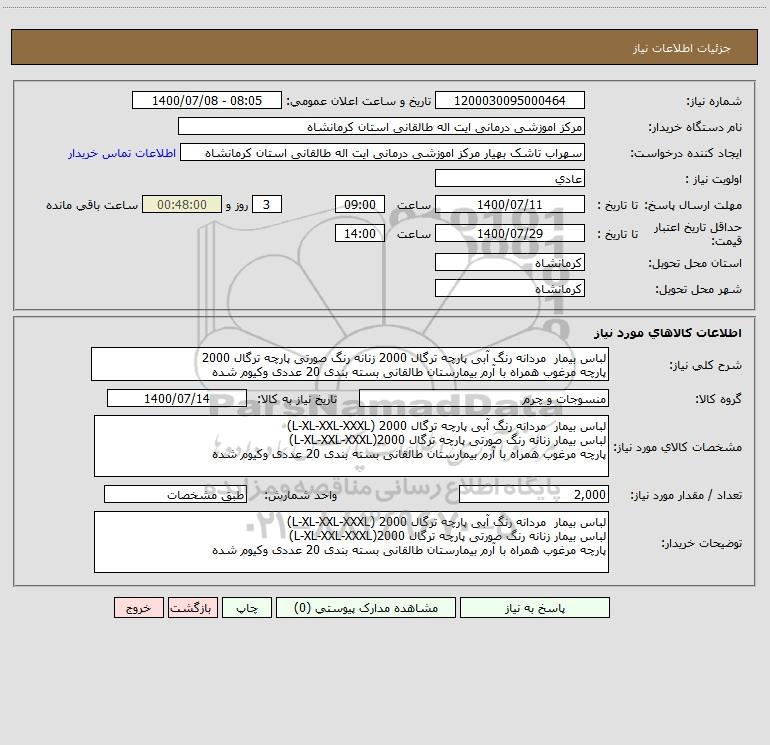Click the حداقل تاریخ اعتبار قیمت label

point(697,234)
